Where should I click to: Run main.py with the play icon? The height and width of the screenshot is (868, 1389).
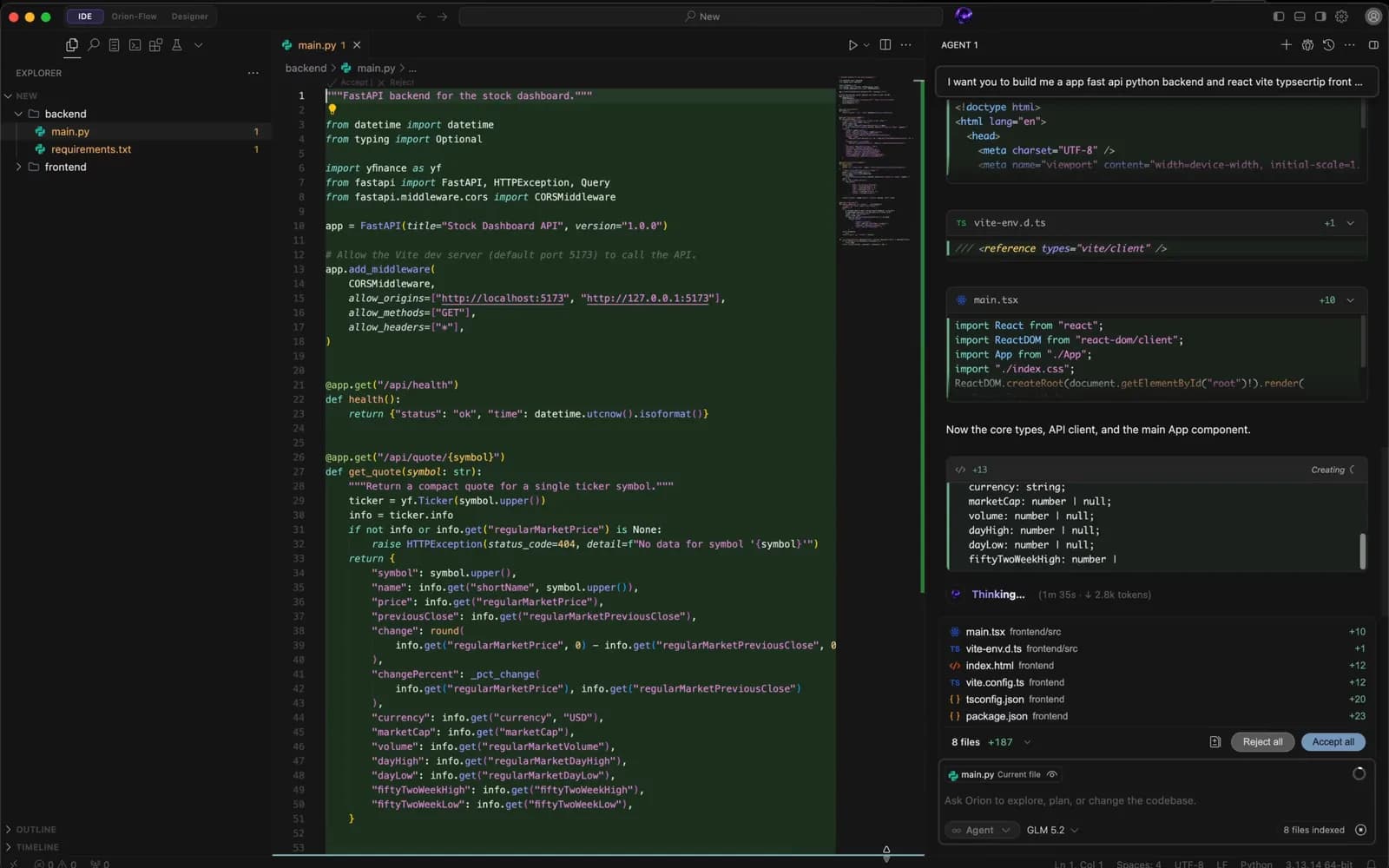852,45
